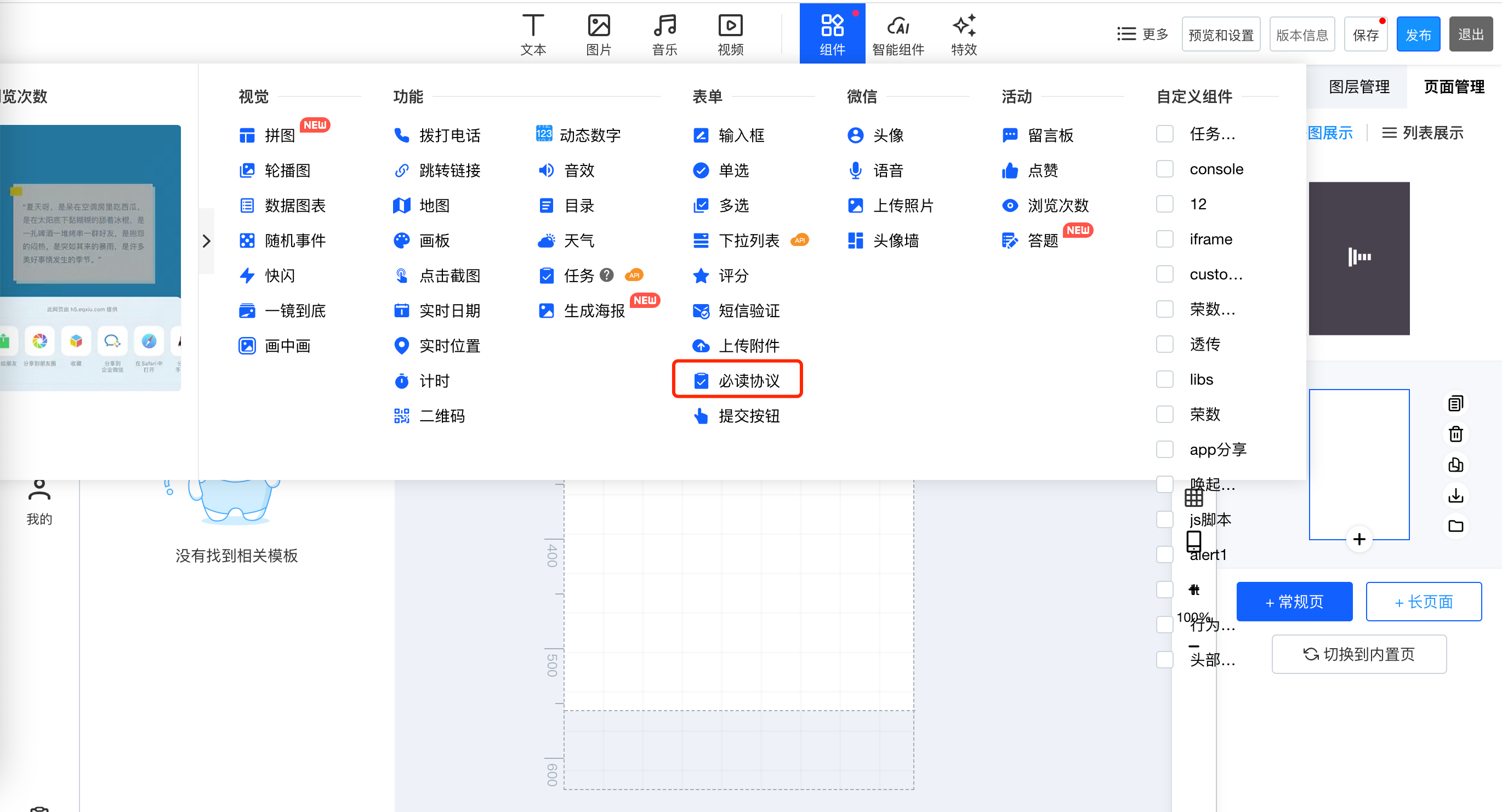Add a 常规页 regular page
This screenshot has width=1502, height=812.
click(x=1294, y=601)
